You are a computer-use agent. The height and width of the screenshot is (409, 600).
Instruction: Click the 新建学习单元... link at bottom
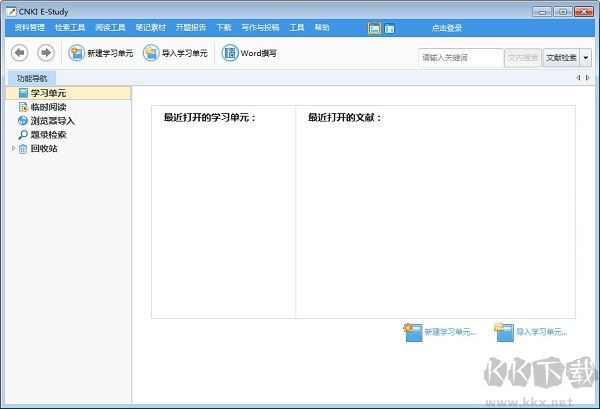coord(449,331)
